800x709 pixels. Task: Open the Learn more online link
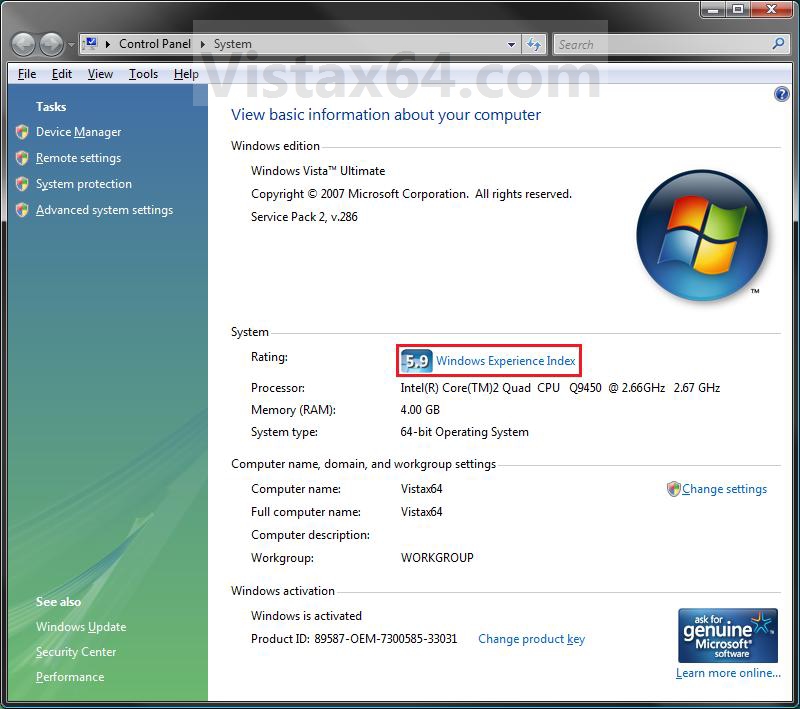pos(728,673)
